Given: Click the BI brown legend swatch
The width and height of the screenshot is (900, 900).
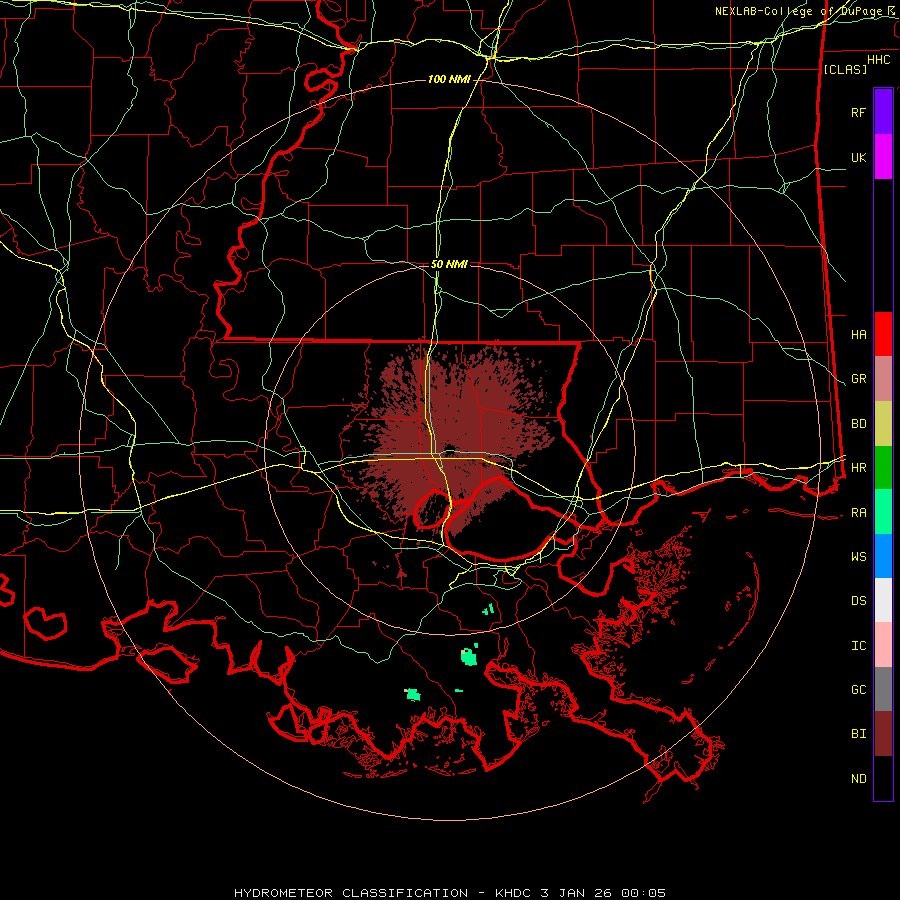Looking at the screenshot, I should pyautogui.click(x=883, y=734).
